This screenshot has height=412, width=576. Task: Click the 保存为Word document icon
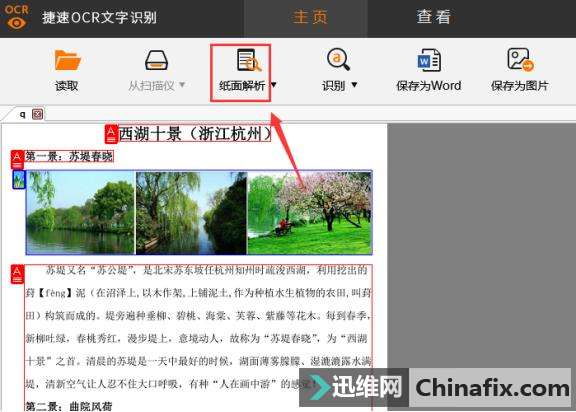429,60
